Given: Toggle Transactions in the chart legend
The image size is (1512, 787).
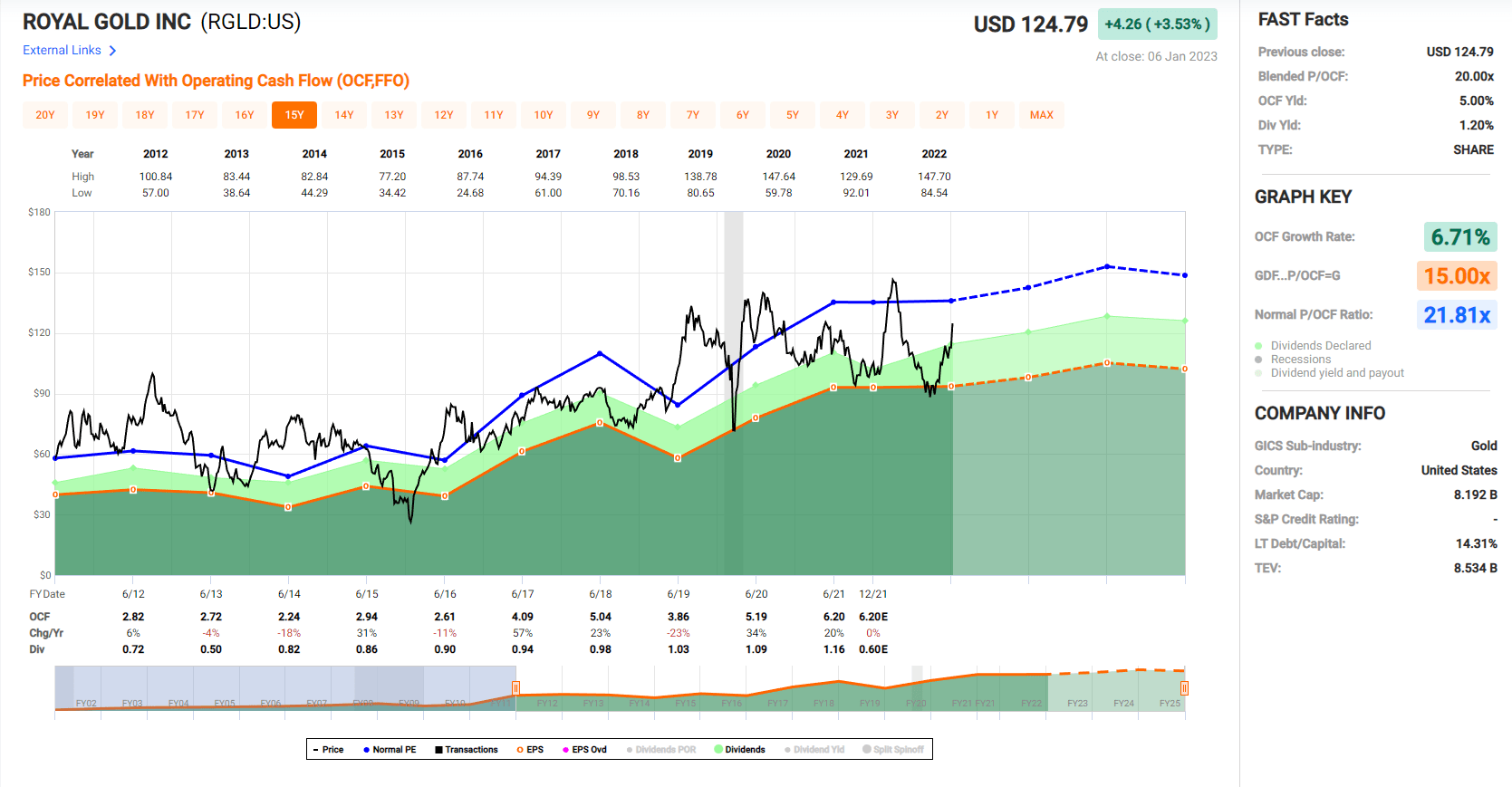Looking at the screenshot, I should click(x=467, y=750).
